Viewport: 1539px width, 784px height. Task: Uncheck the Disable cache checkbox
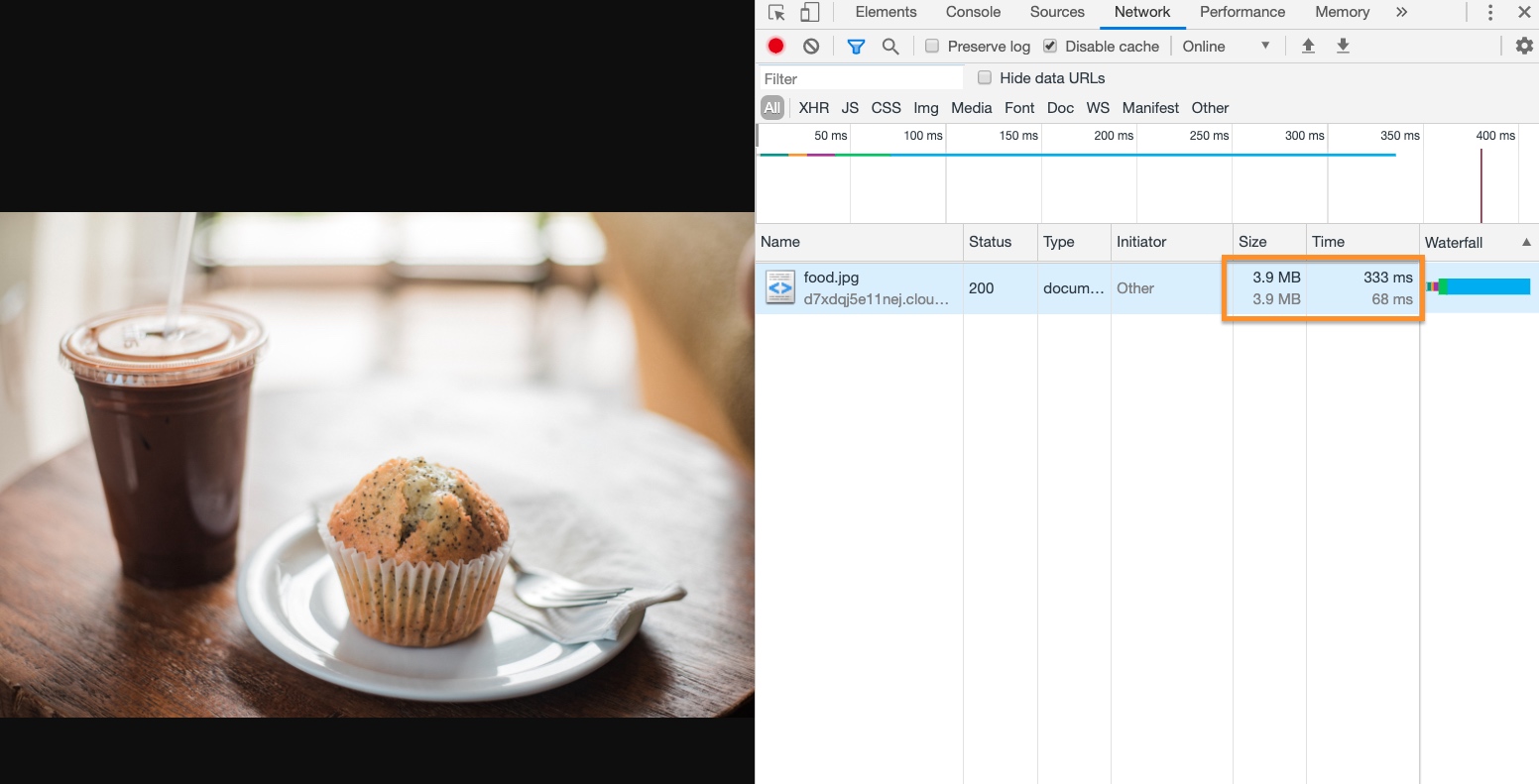pos(1050,46)
